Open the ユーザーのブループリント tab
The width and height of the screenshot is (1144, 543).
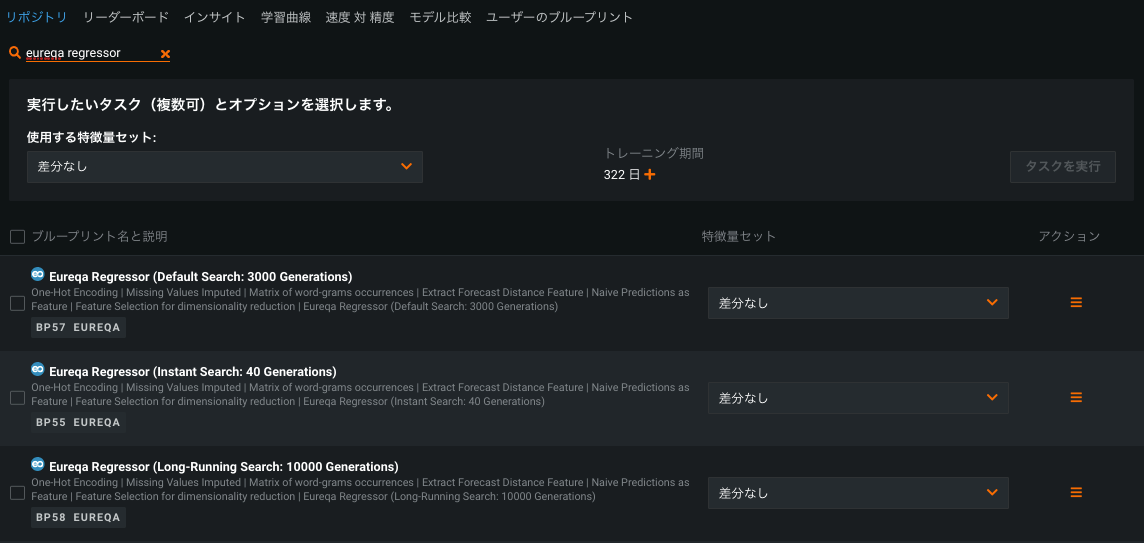(x=560, y=17)
